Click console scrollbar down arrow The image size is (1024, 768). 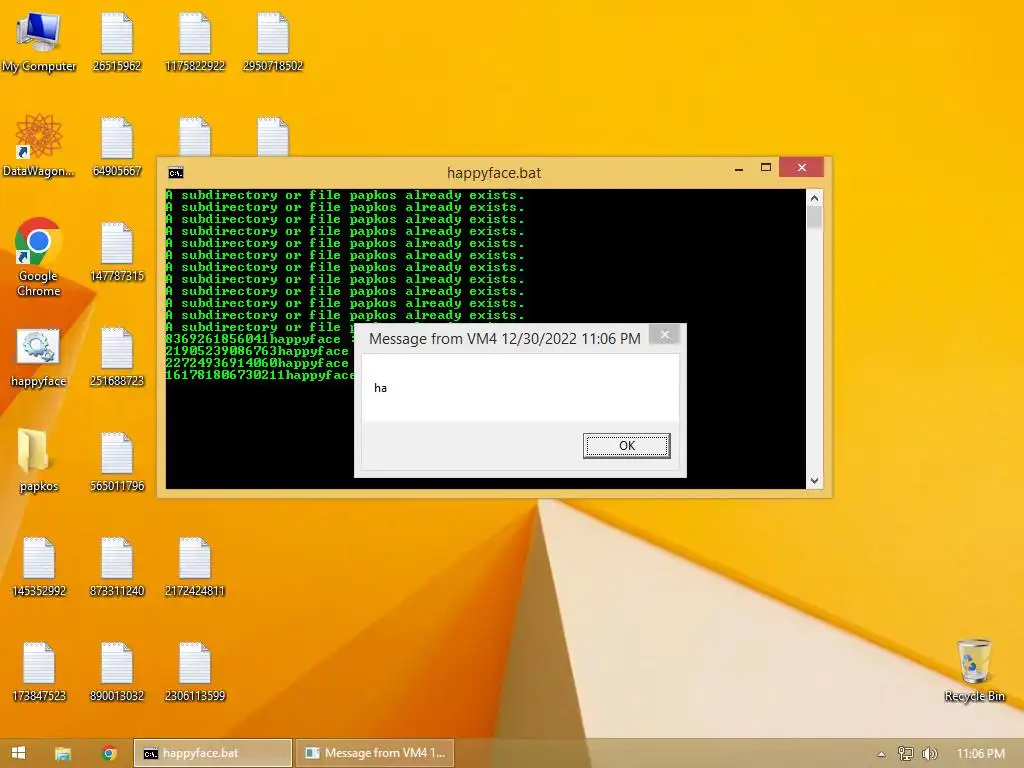click(814, 481)
